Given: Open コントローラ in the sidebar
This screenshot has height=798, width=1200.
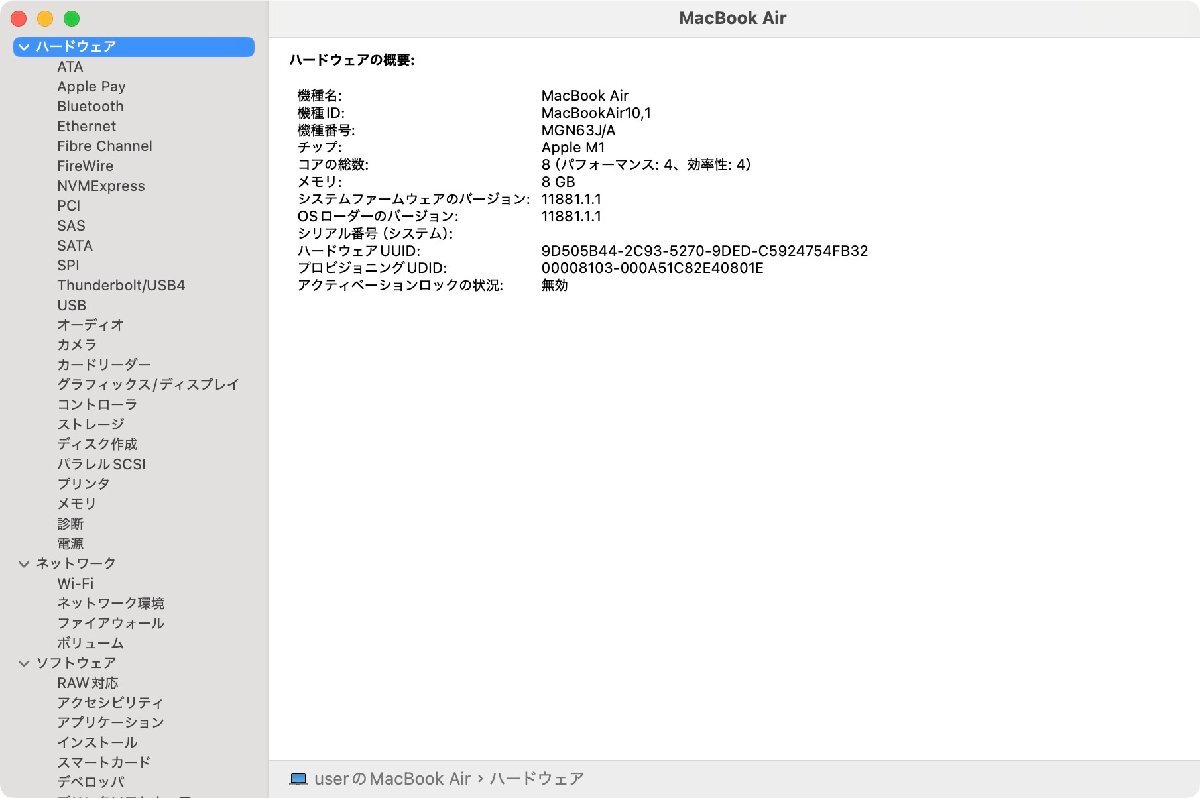Looking at the screenshot, I should 97,405.
